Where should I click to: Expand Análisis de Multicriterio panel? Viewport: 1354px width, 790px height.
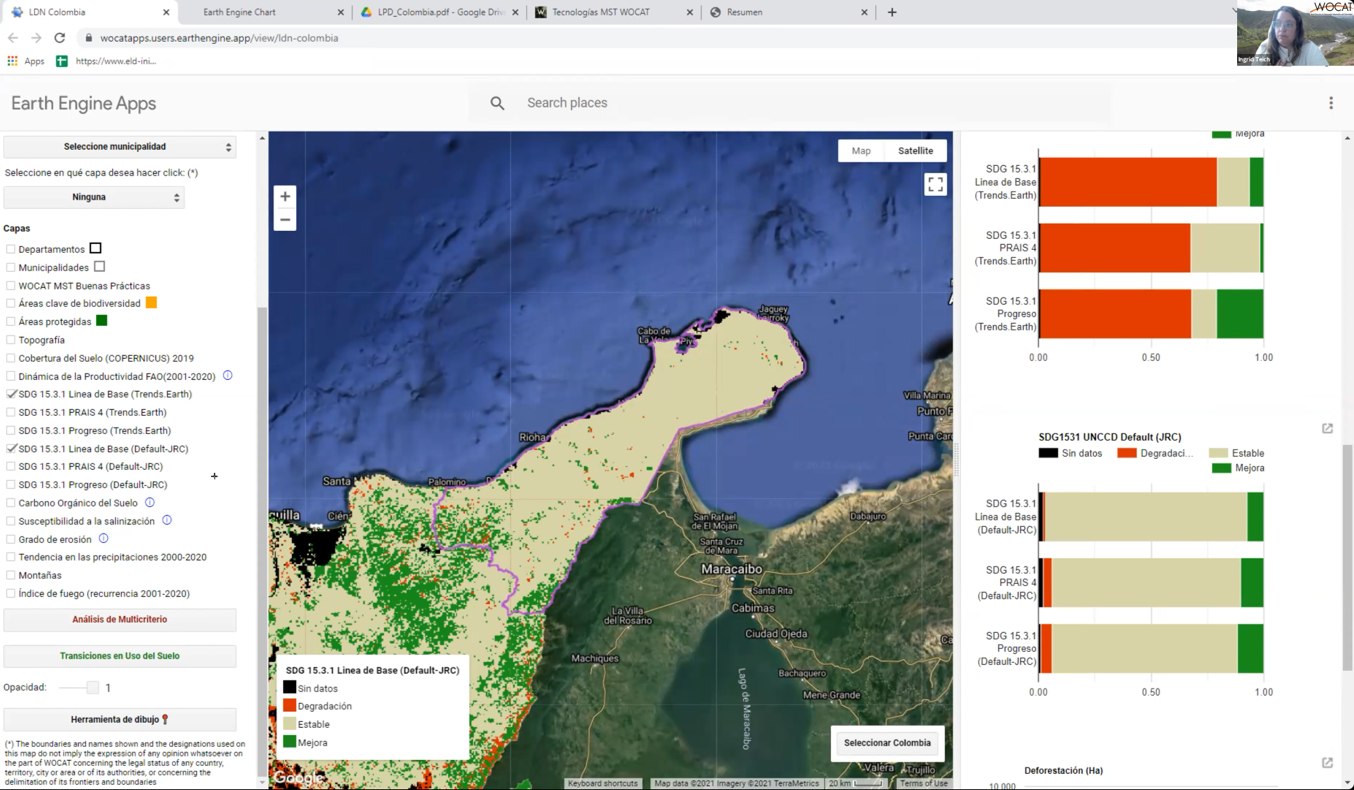[x=120, y=620]
